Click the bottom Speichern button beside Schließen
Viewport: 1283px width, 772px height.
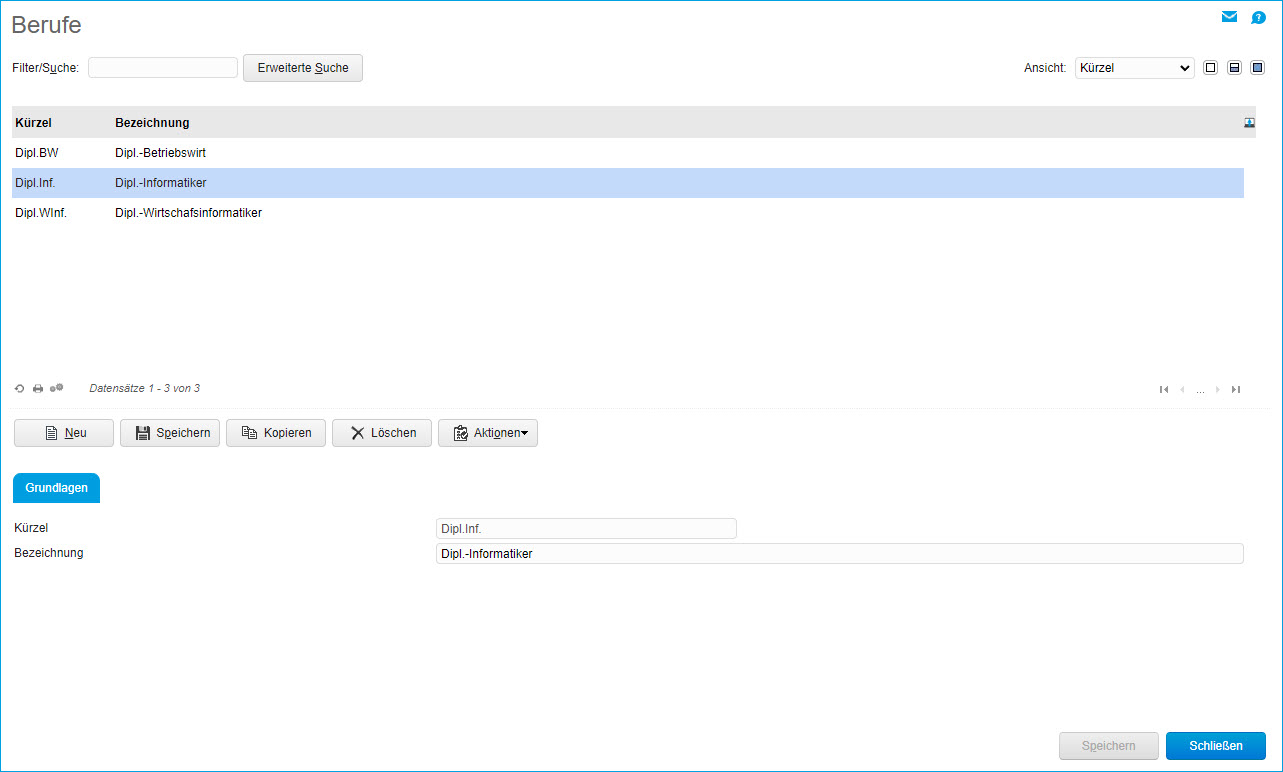[1109, 746]
